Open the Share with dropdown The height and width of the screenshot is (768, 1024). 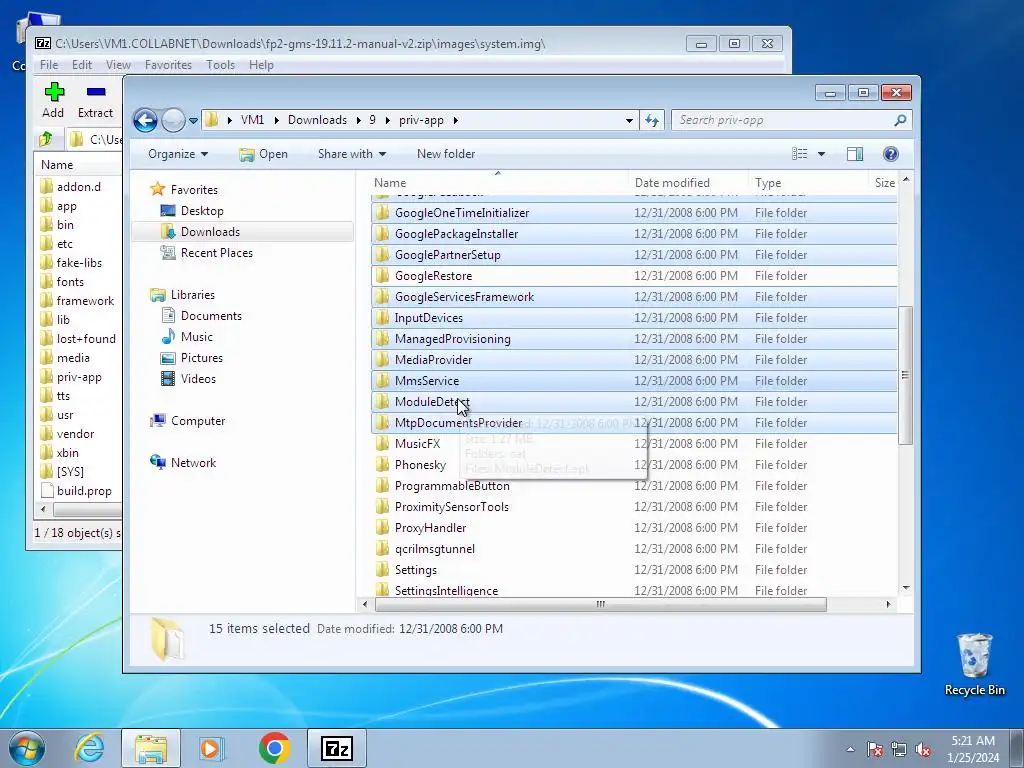[352, 154]
